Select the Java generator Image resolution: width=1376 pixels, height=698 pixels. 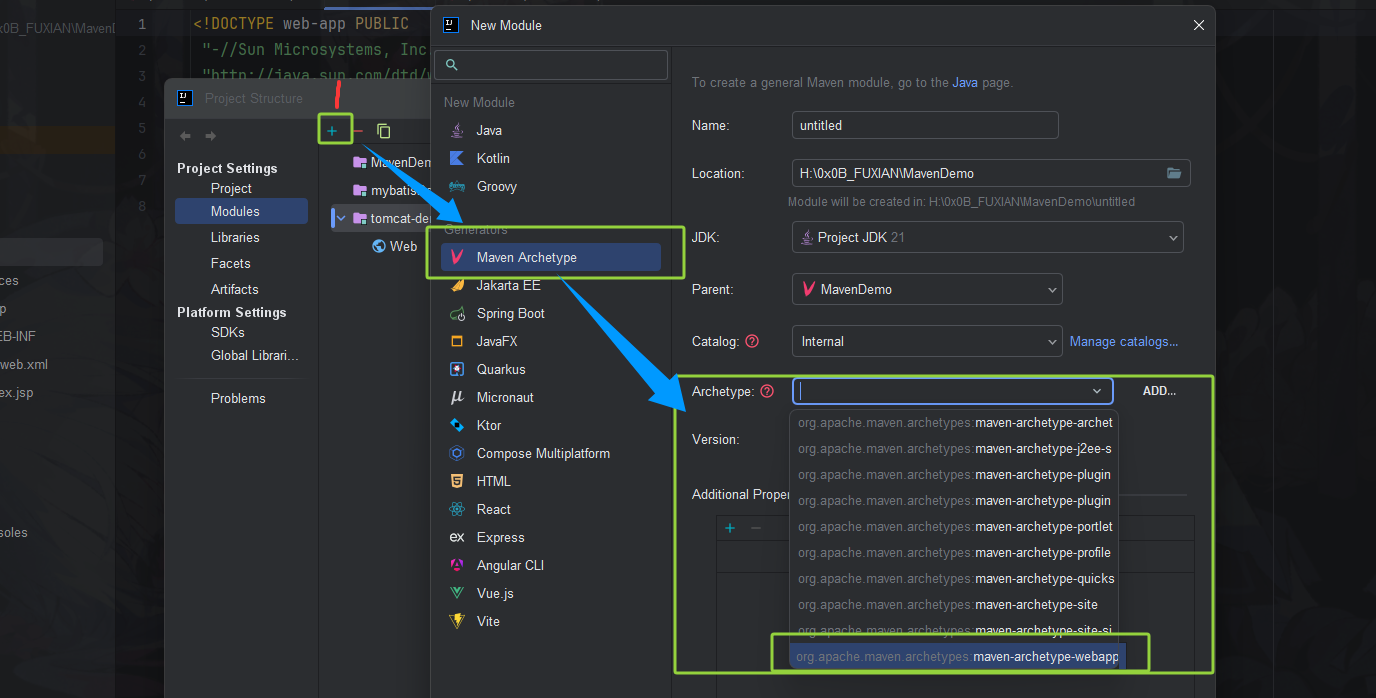pos(489,130)
